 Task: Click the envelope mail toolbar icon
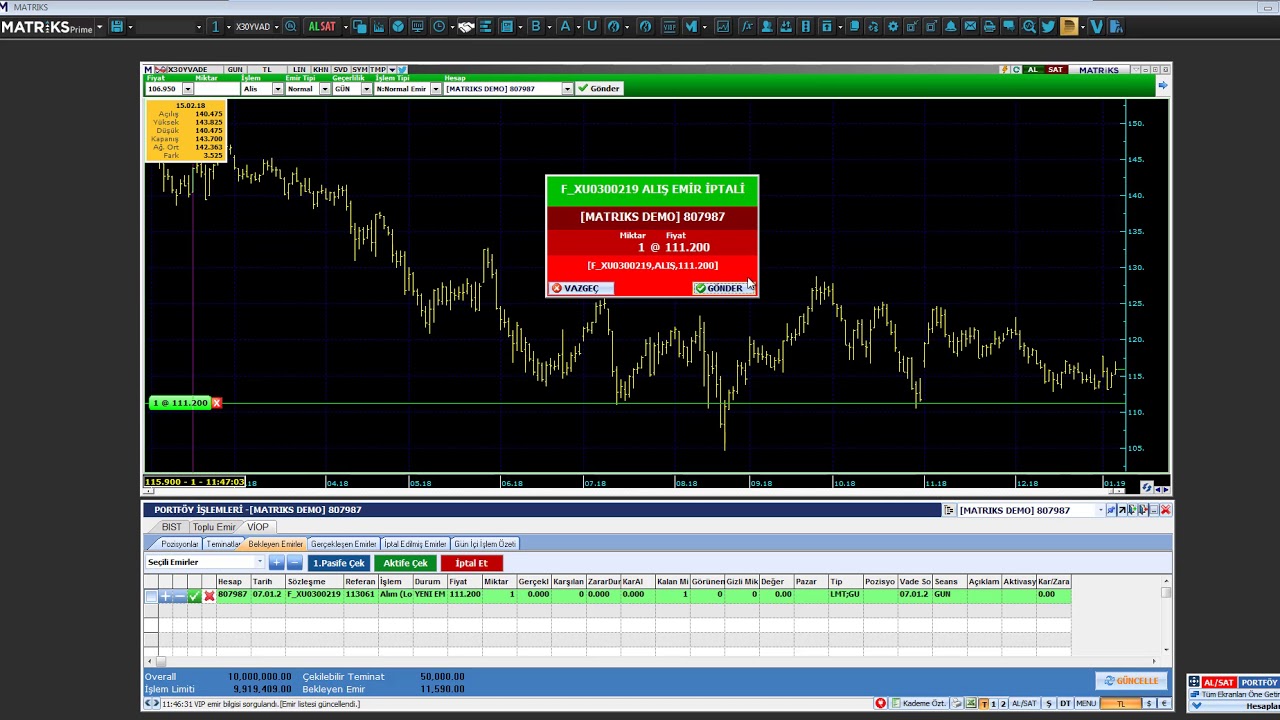tap(970, 27)
